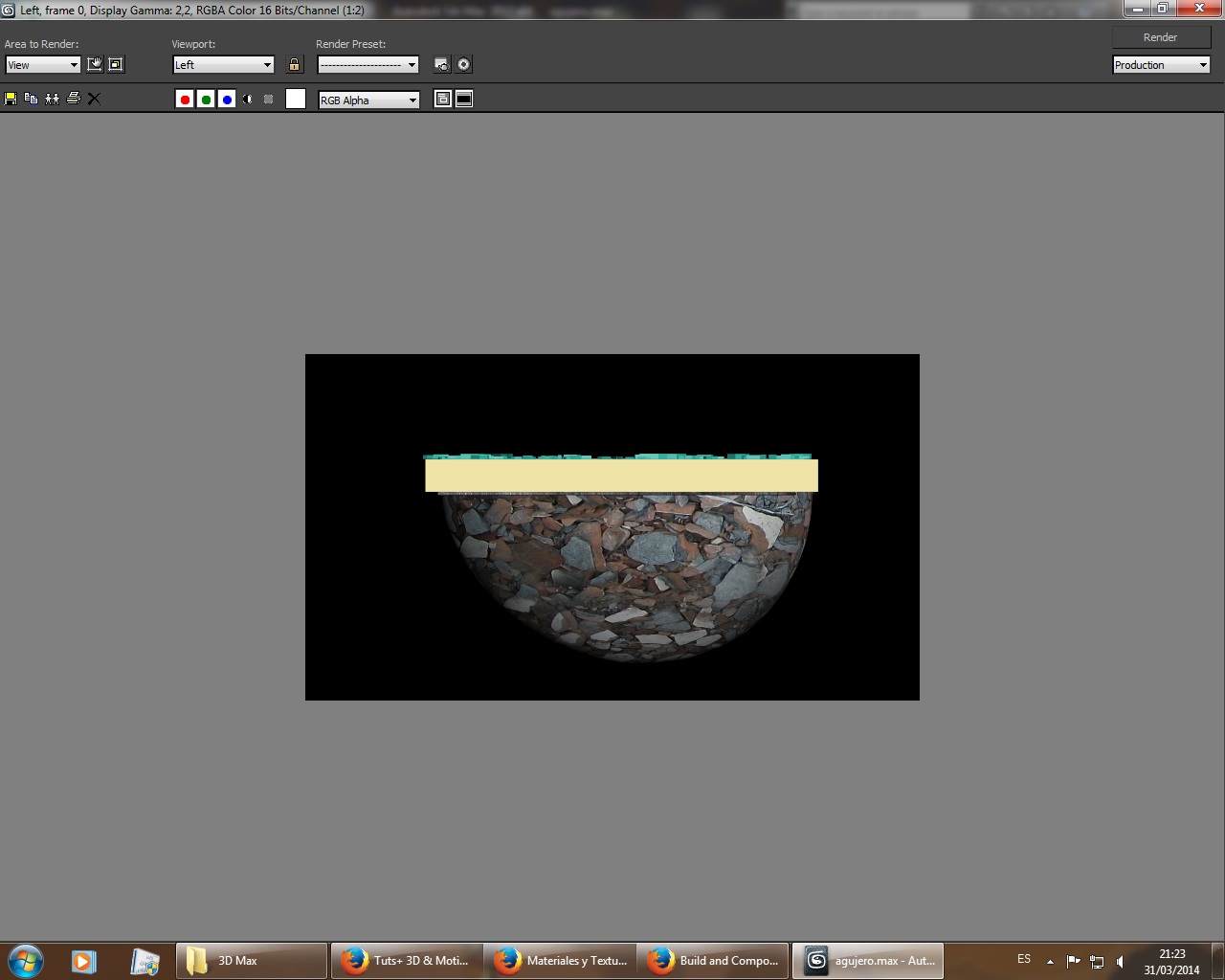Screen dimensions: 1225x980
Task: Open the Viewport dropdown showing Left
Action: 223,65
